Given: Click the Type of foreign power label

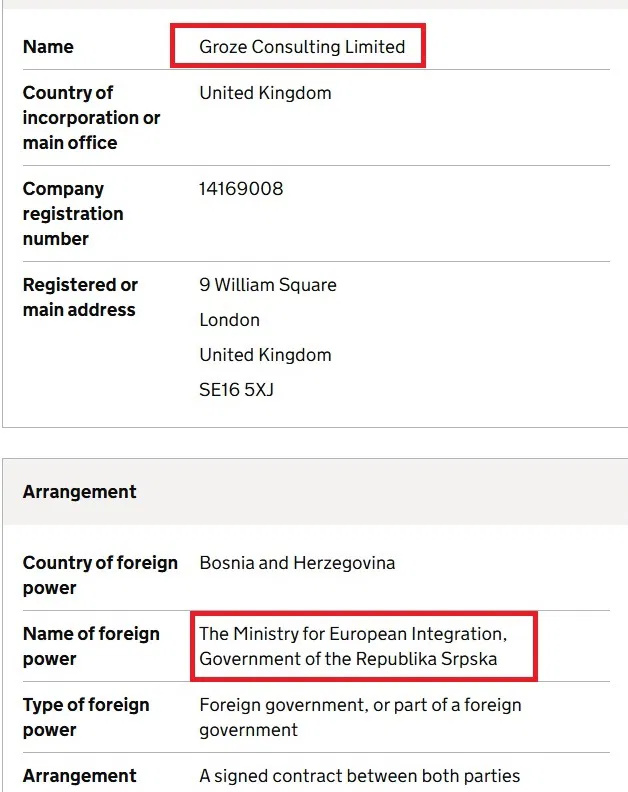Looking at the screenshot, I should click(86, 717).
